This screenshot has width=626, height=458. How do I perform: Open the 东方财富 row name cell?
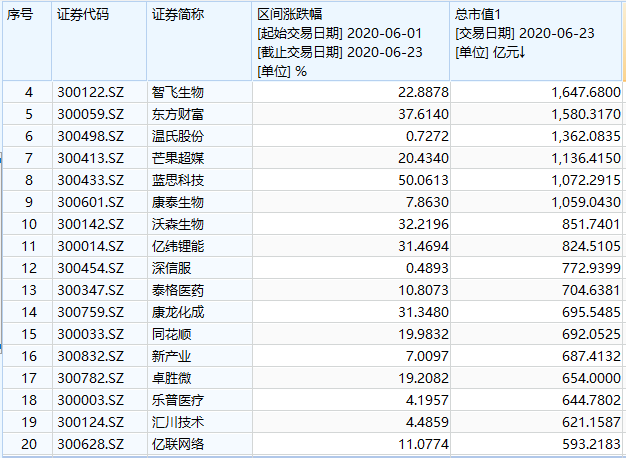(x=178, y=115)
